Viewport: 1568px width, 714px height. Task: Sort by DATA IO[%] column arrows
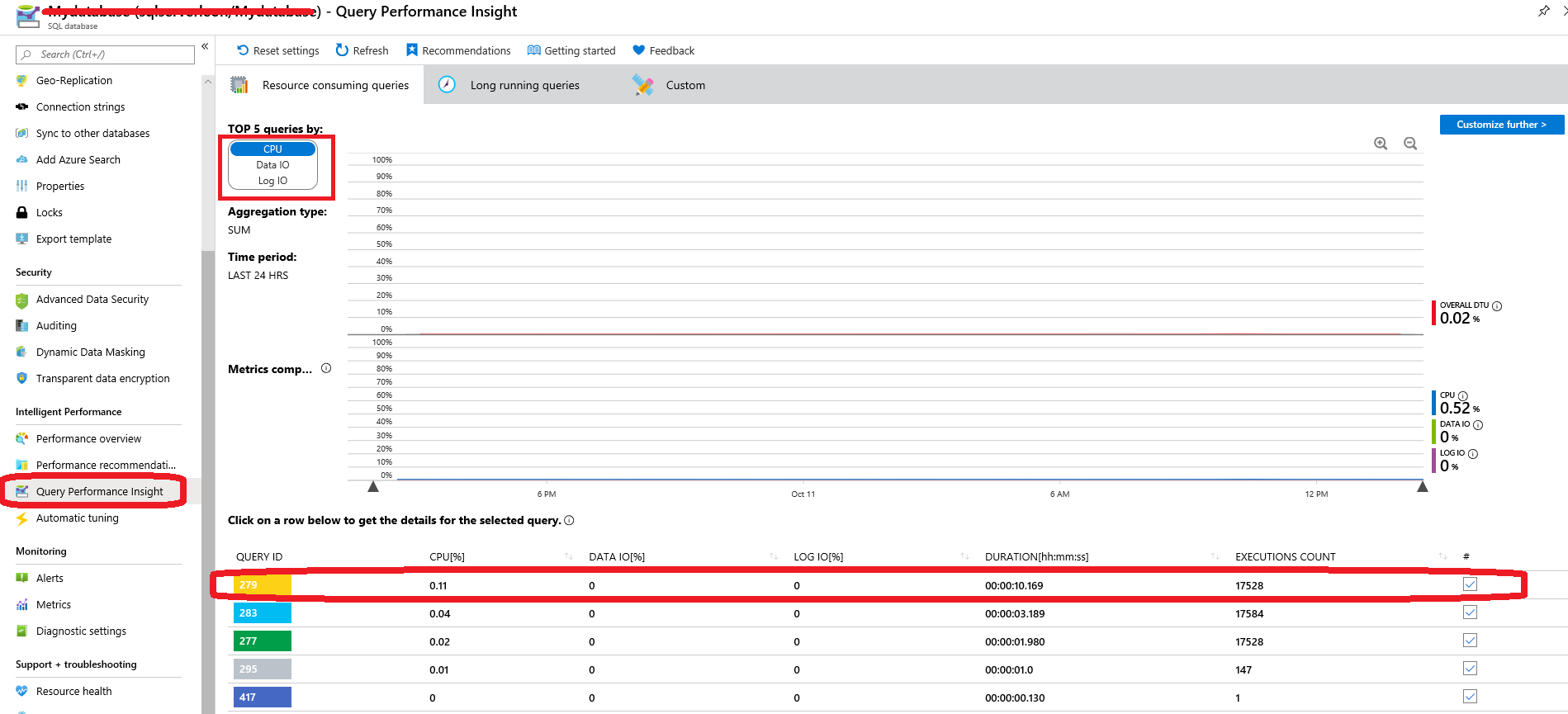click(x=774, y=556)
